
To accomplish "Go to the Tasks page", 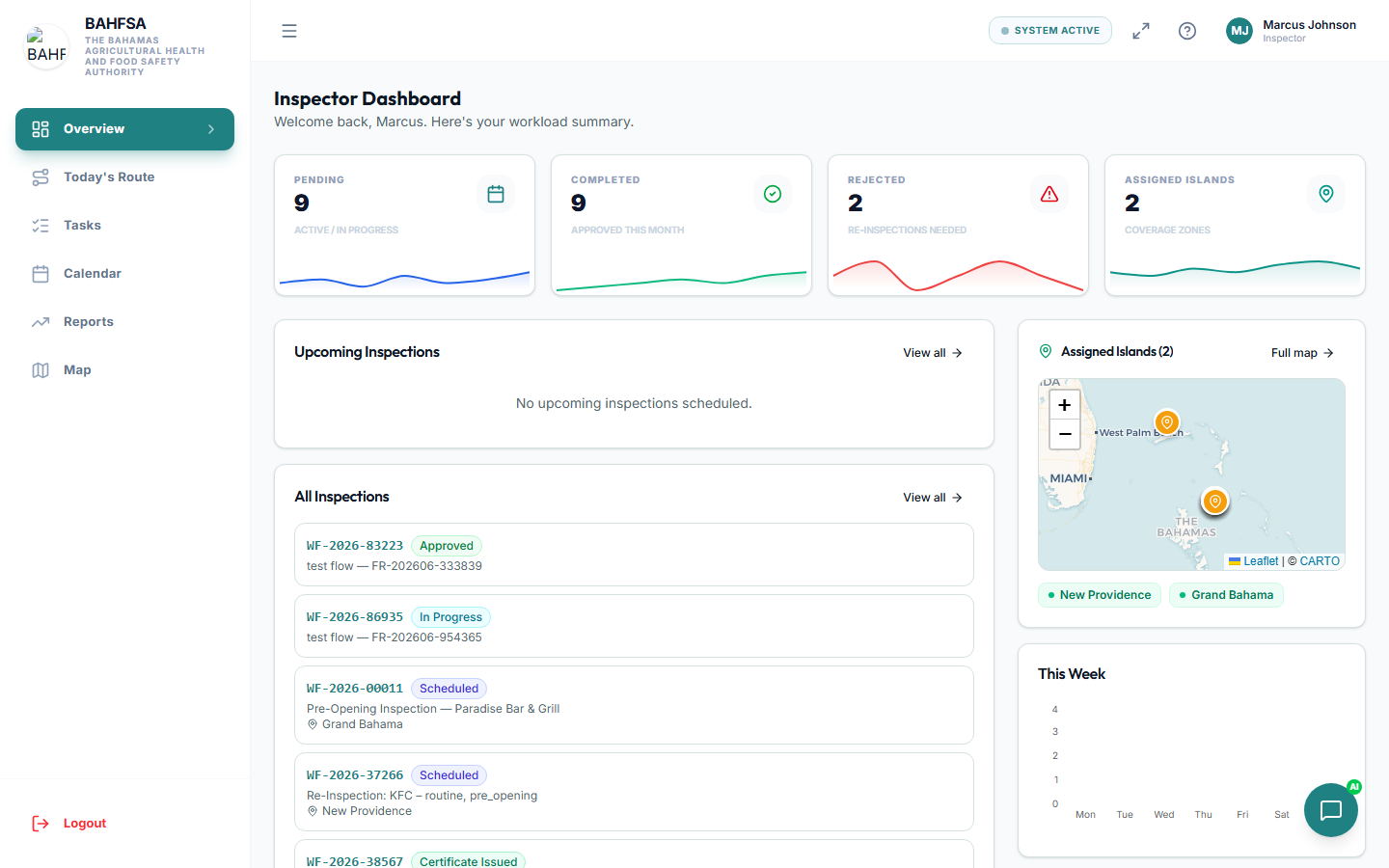I will [x=124, y=226].
